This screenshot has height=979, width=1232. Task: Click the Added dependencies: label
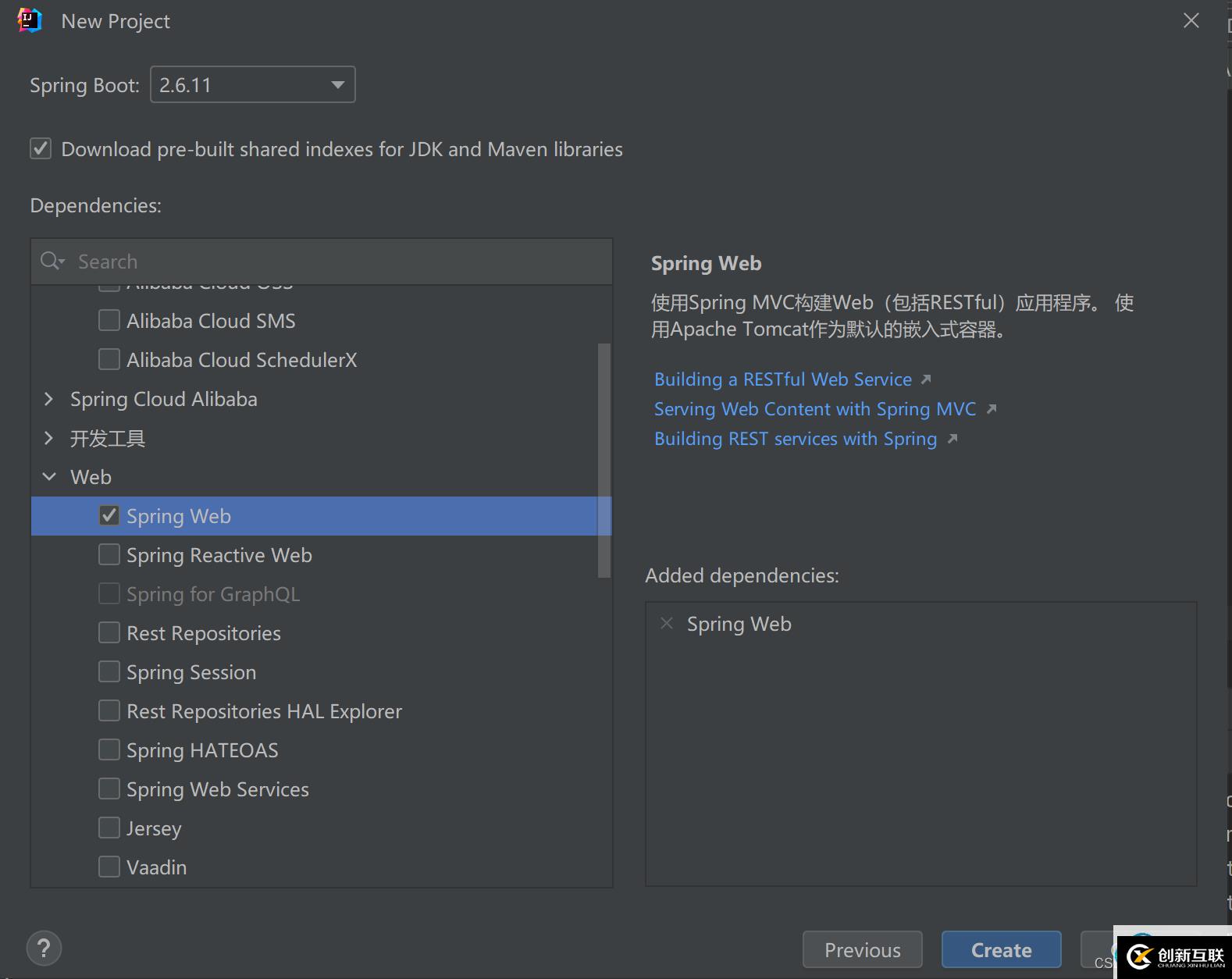[742, 575]
